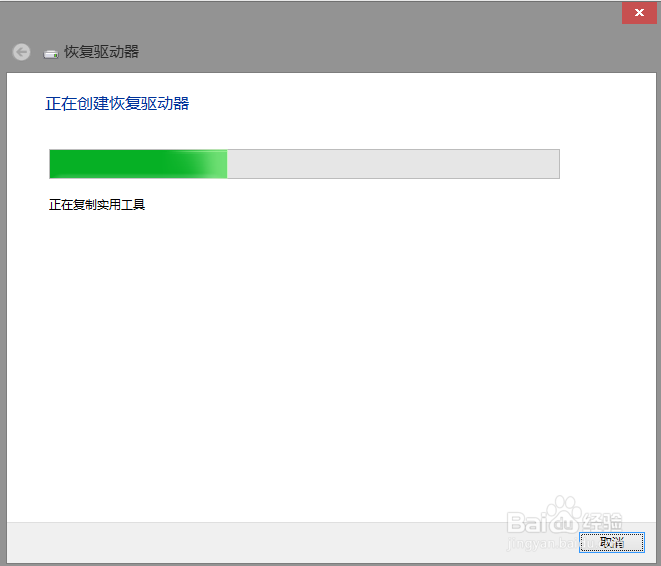Screen dimensions: 661x566
Task: Click the 经验 watermark characters
Action: tap(602, 523)
